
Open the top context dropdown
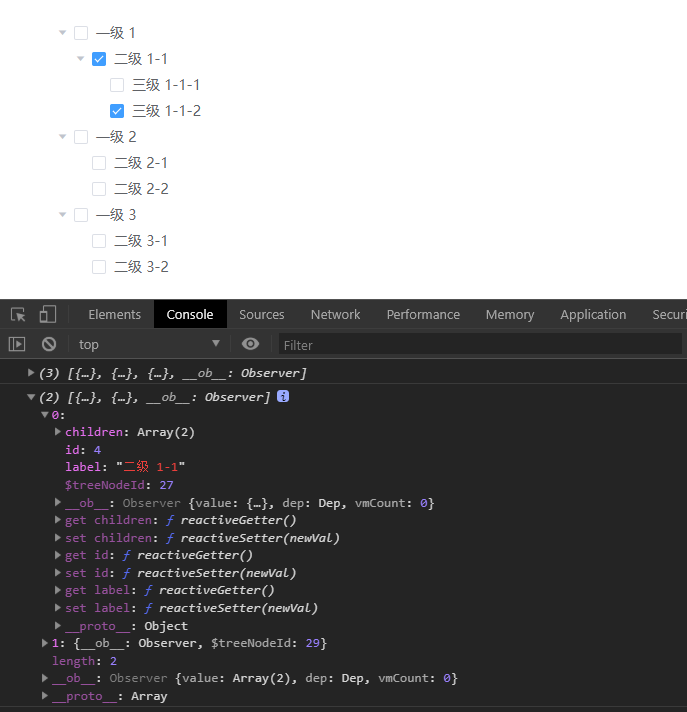[x=149, y=344]
